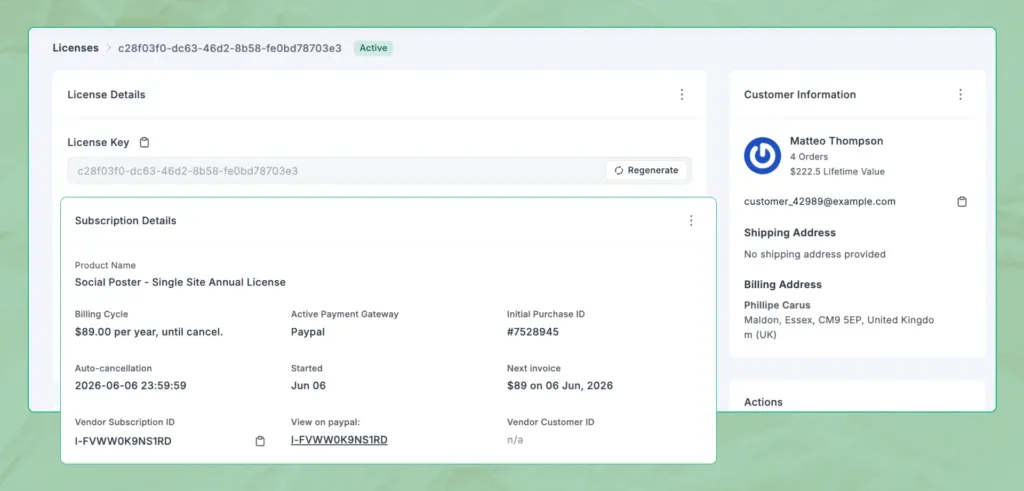Copy the Vendor Subscription ID
Screen dimensions: 1024x491
pyautogui.click(x=260, y=441)
